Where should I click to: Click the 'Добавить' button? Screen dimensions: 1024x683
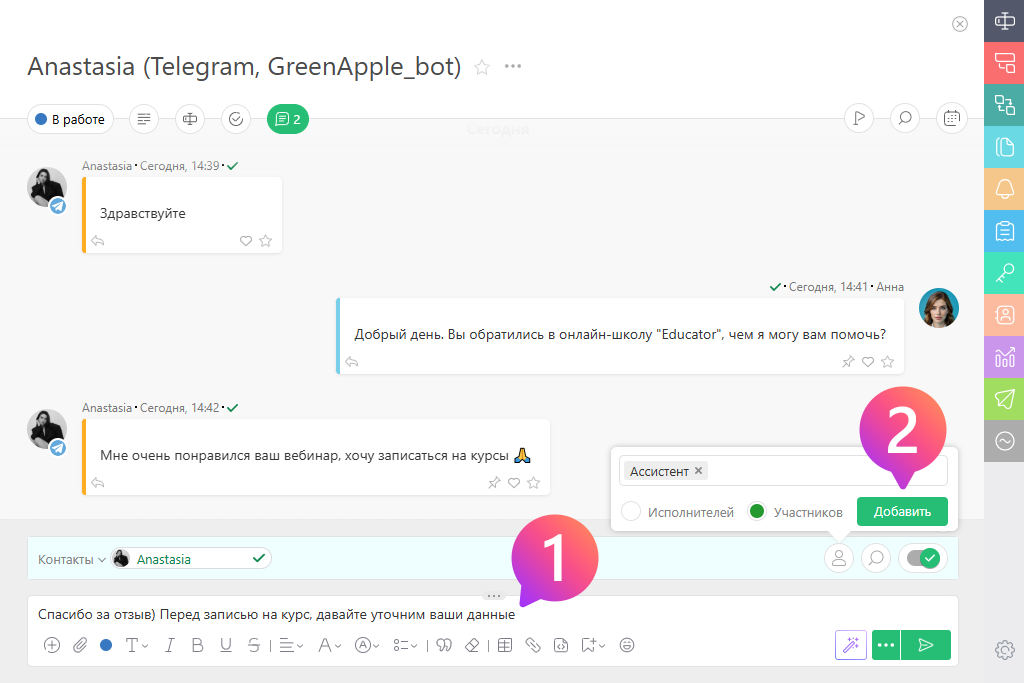(902, 511)
